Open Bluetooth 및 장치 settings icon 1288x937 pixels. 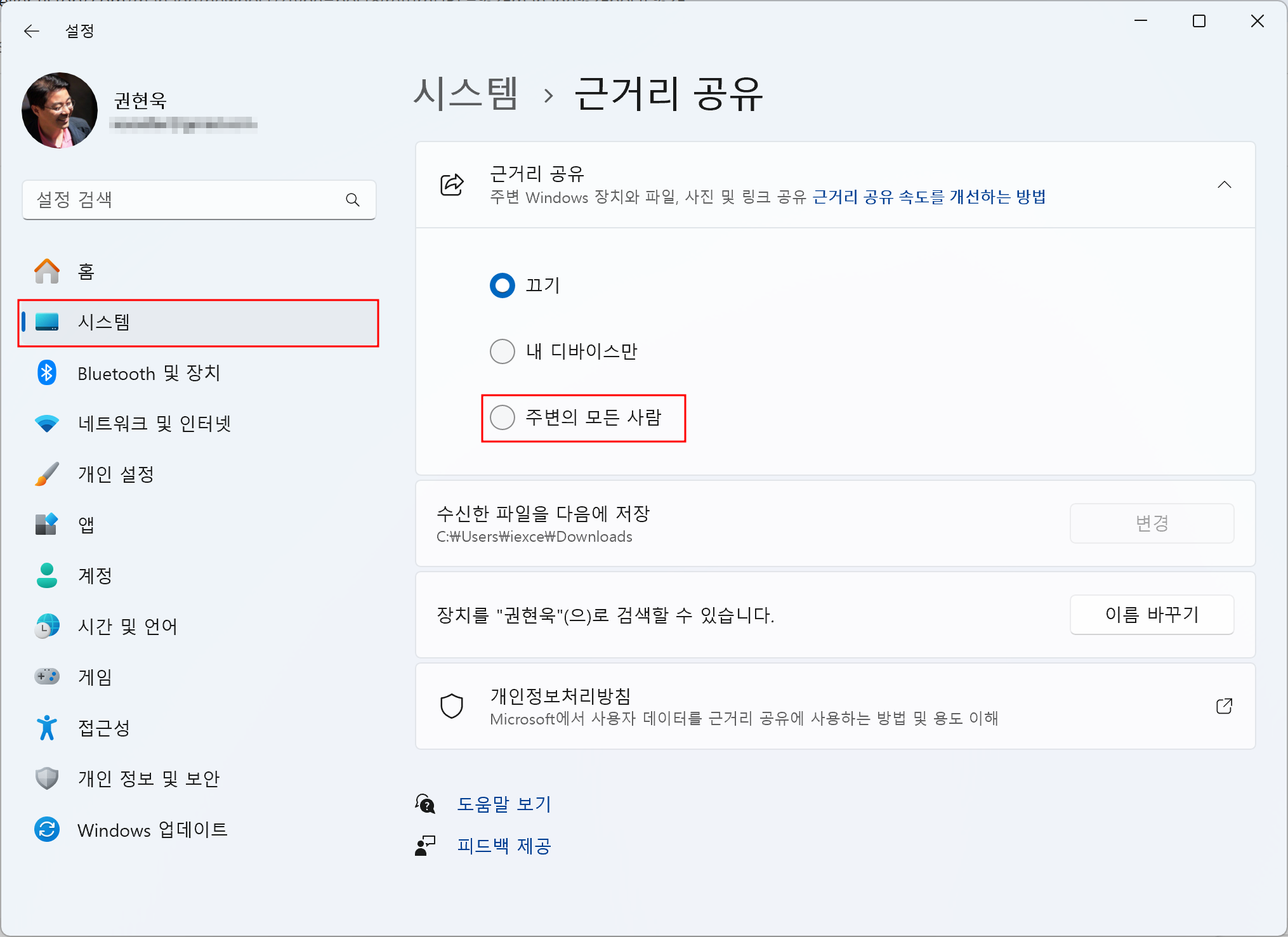coord(47,373)
